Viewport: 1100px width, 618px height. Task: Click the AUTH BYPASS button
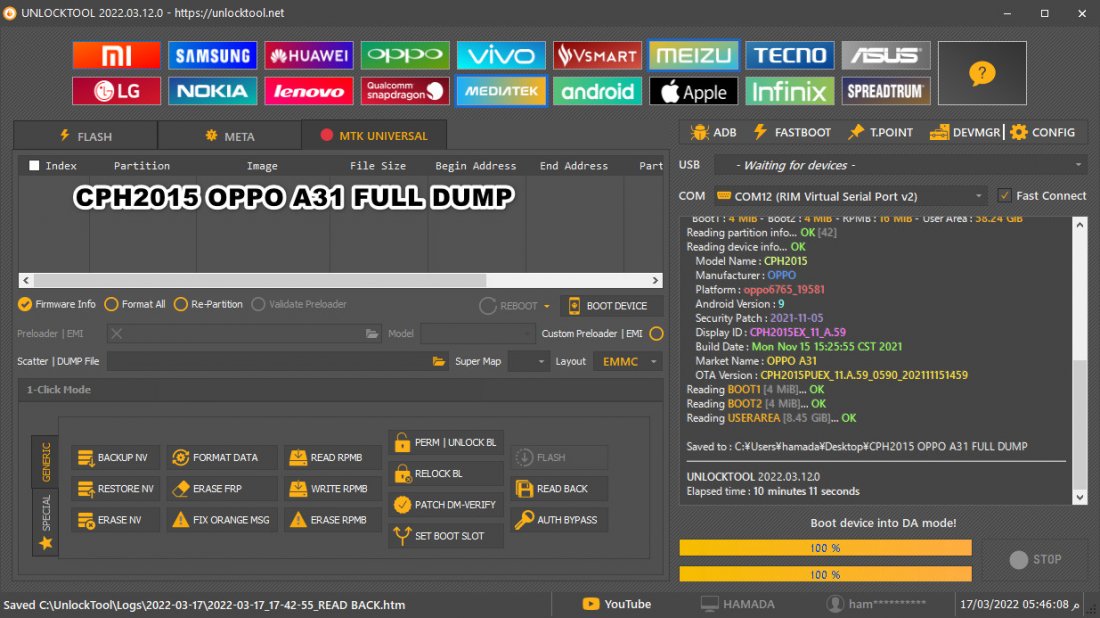pyautogui.click(x=559, y=520)
